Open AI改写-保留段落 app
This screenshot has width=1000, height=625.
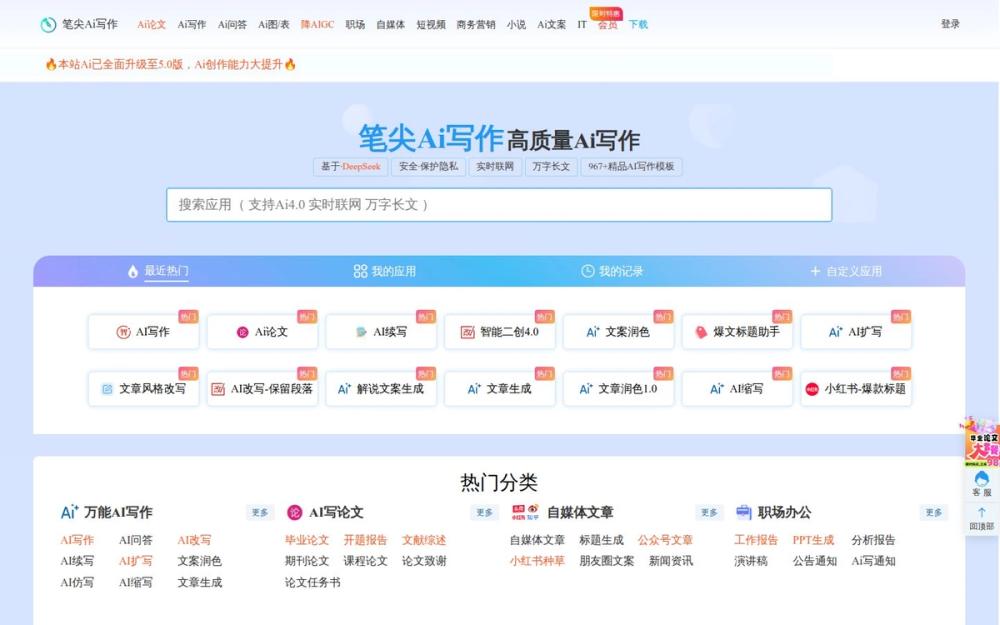tap(262, 388)
